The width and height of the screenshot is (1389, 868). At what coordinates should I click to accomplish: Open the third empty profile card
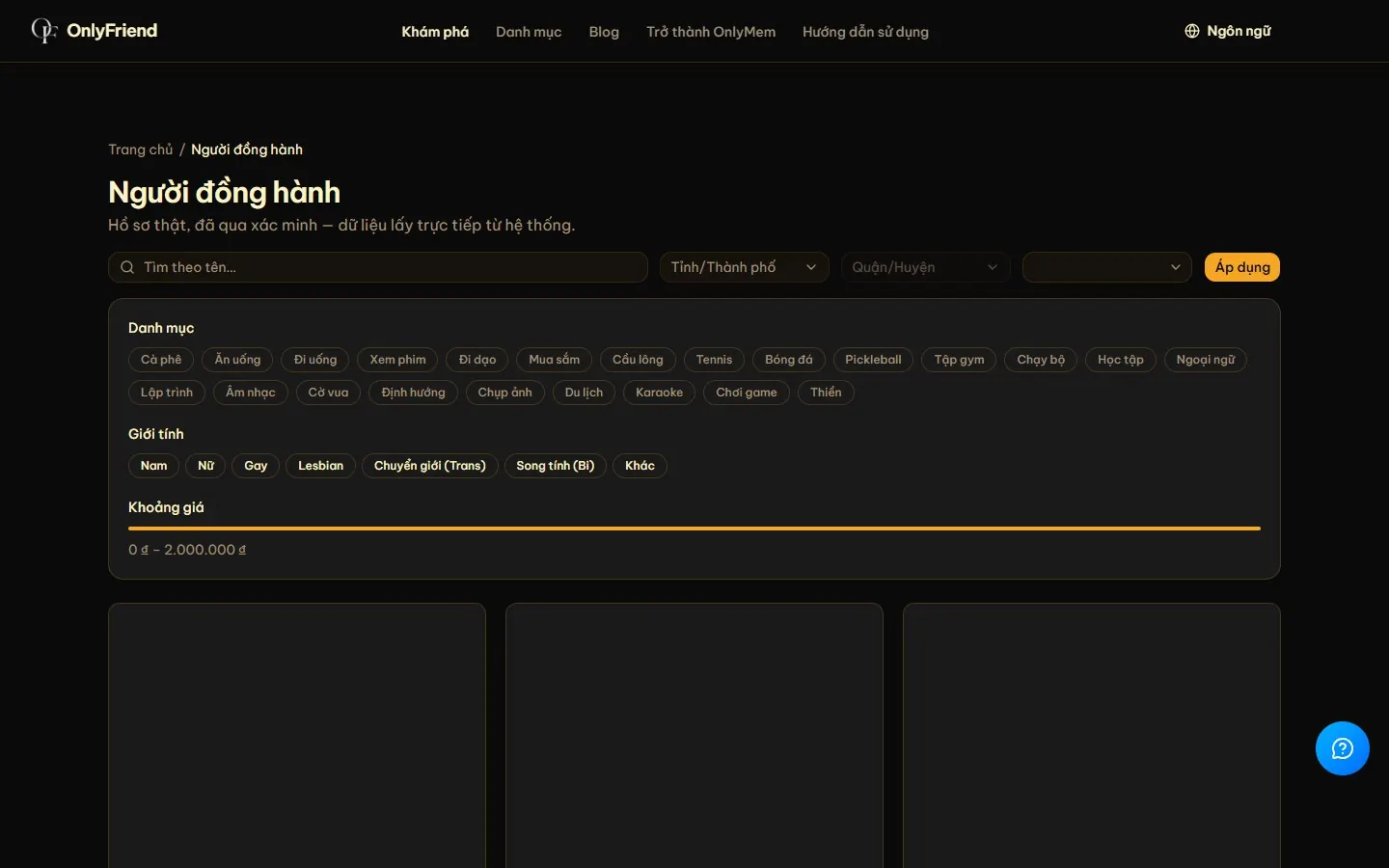(1092, 736)
